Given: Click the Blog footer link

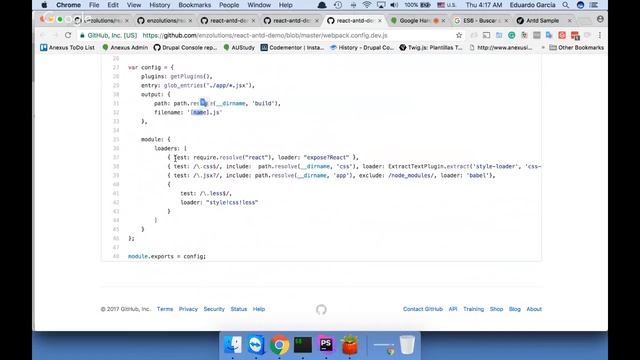Looking at the screenshot, I should click(515, 309).
